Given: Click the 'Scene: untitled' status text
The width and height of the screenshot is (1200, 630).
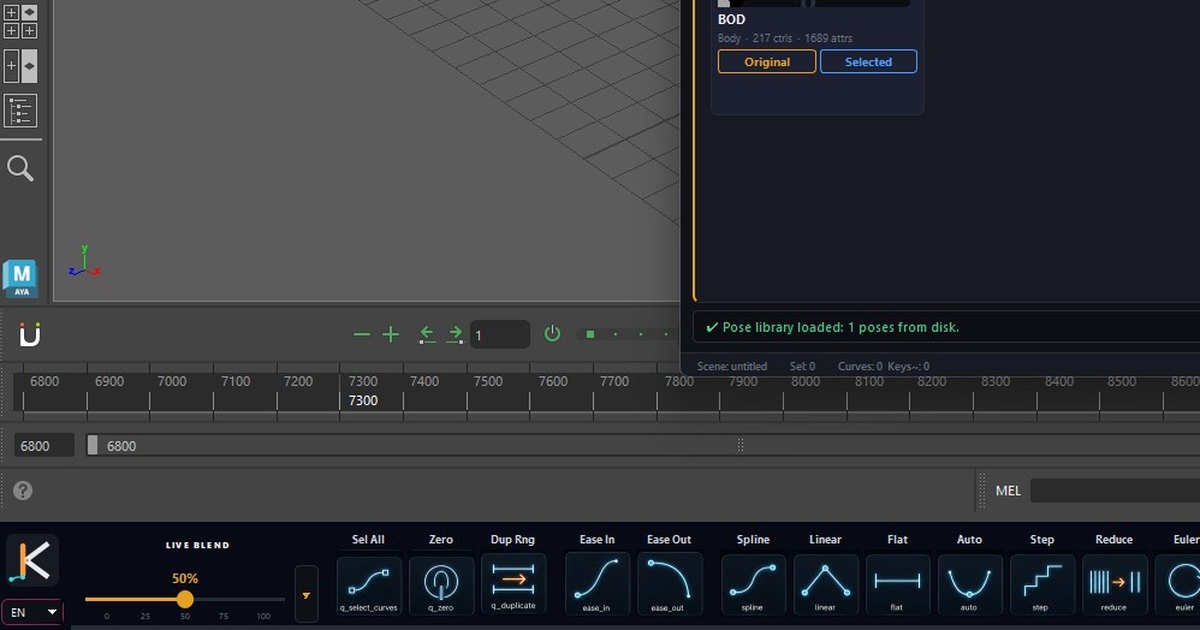Looking at the screenshot, I should click(x=732, y=366).
